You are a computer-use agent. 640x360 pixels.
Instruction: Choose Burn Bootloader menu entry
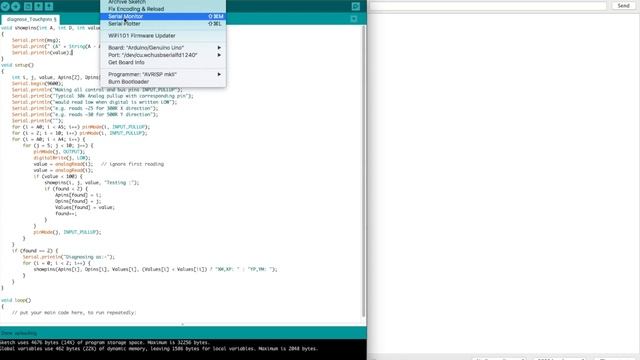pos(163,82)
